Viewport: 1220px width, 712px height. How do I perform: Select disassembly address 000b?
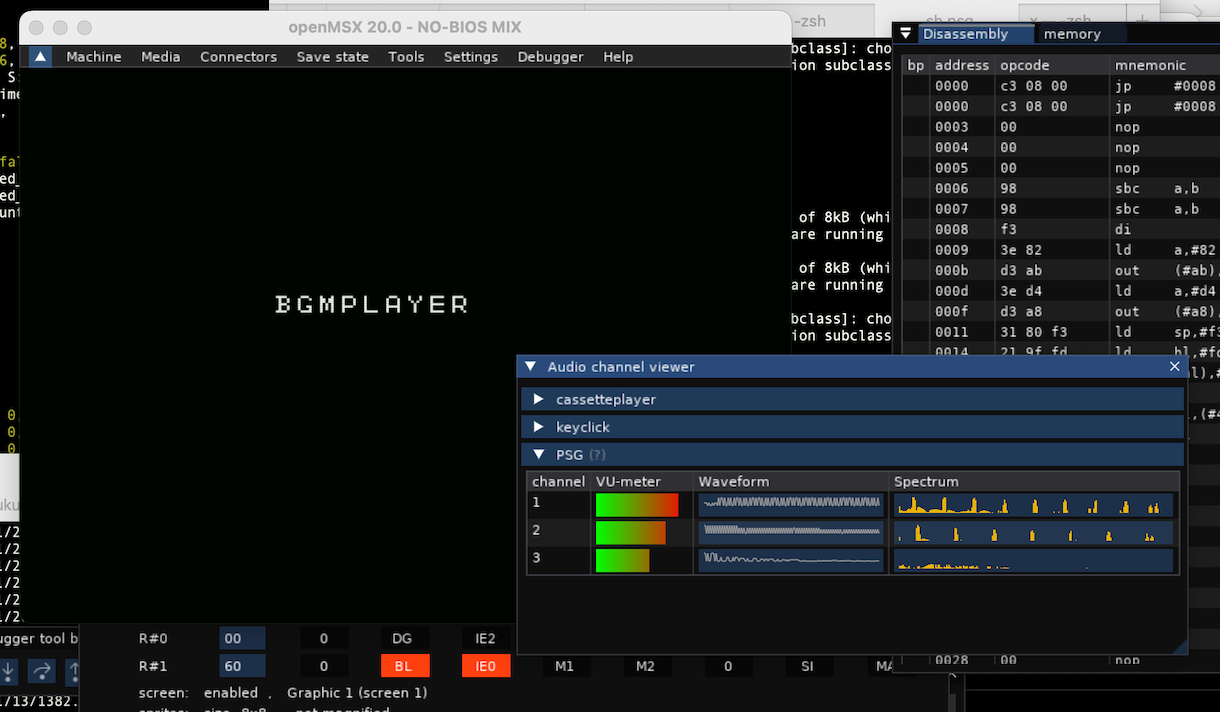(x=951, y=270)
